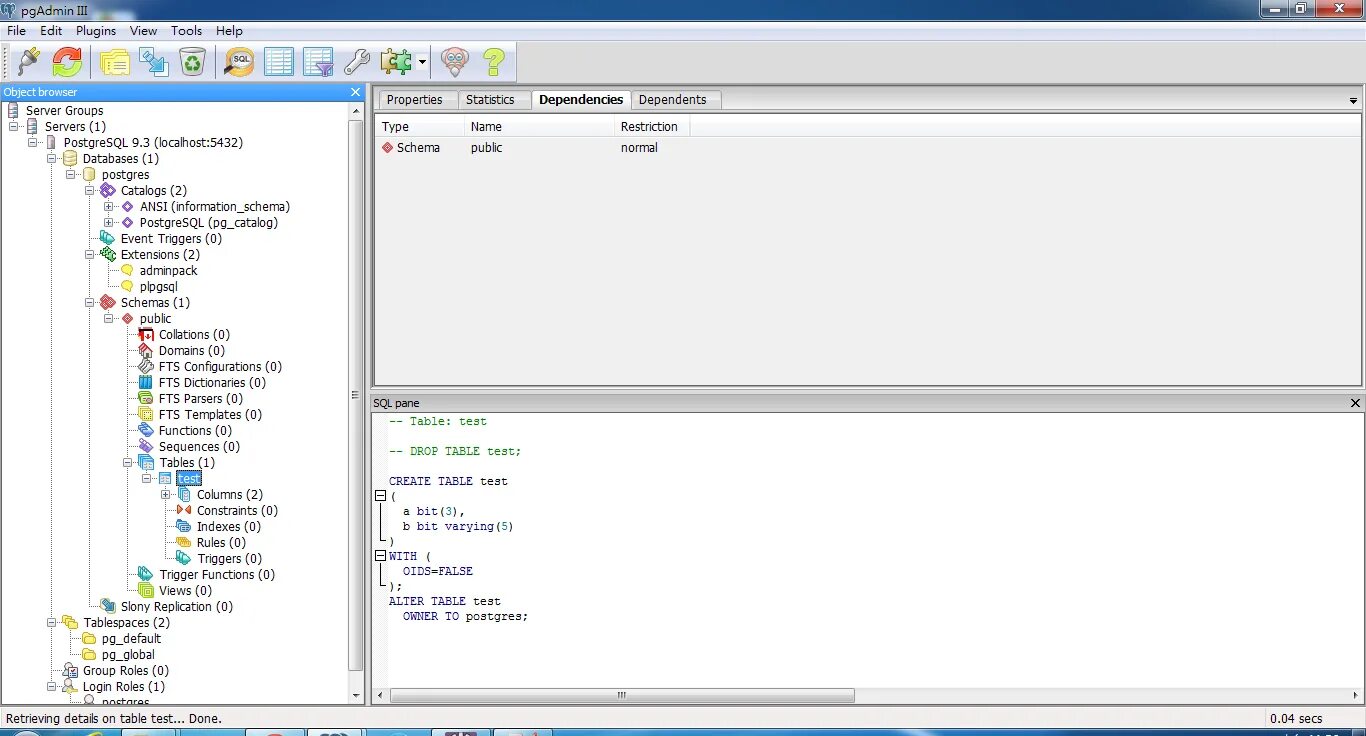Screen dimensions: 1366x736
Task: Close the SQL pane
Action: pos(1355,403)
